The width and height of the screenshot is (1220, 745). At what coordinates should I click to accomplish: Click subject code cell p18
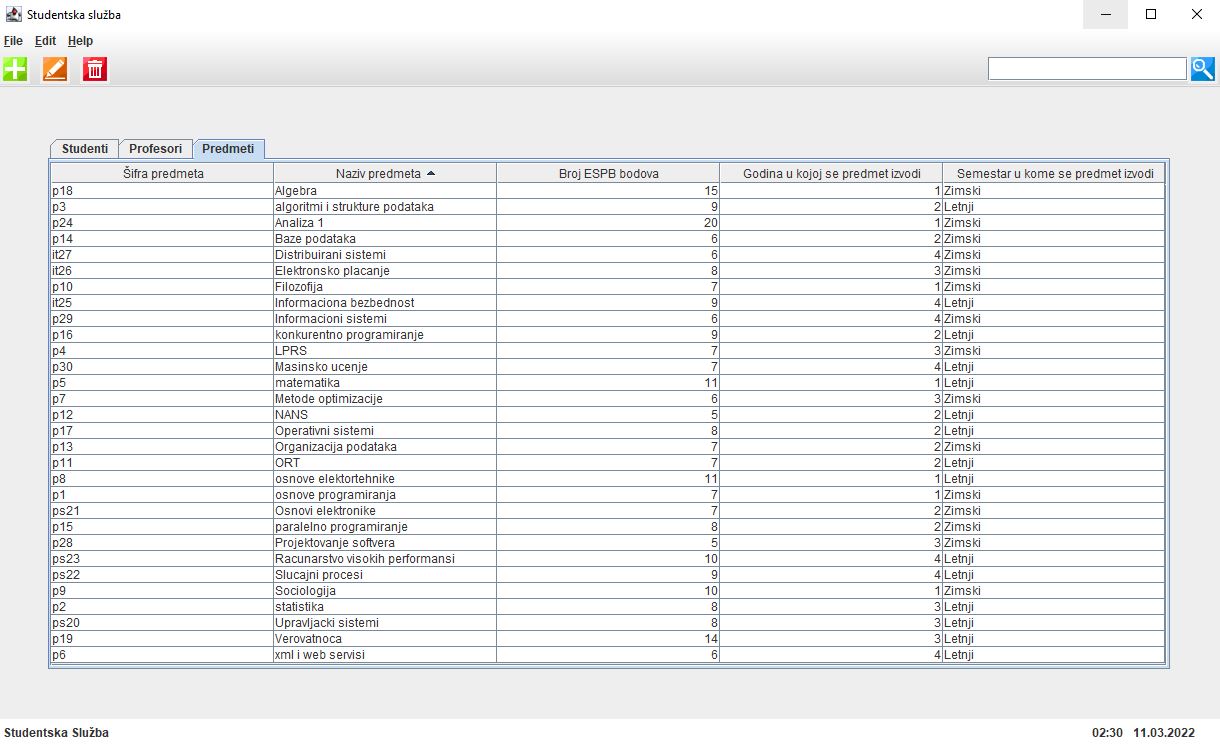click(x=162, y=191)
